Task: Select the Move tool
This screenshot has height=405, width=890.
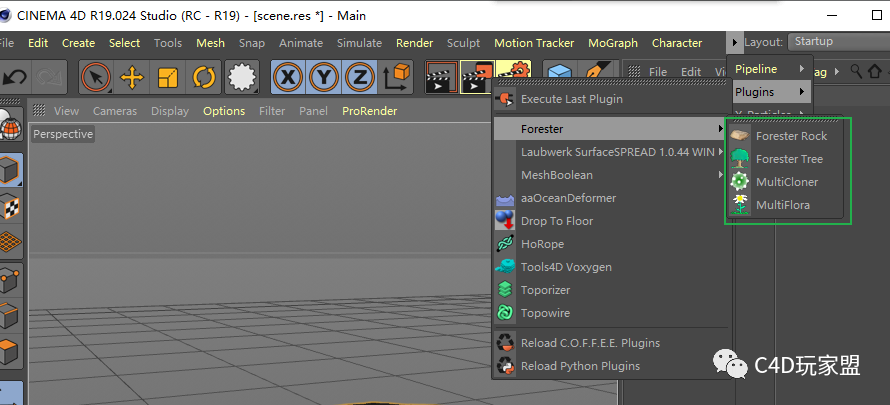Action: 132,77
